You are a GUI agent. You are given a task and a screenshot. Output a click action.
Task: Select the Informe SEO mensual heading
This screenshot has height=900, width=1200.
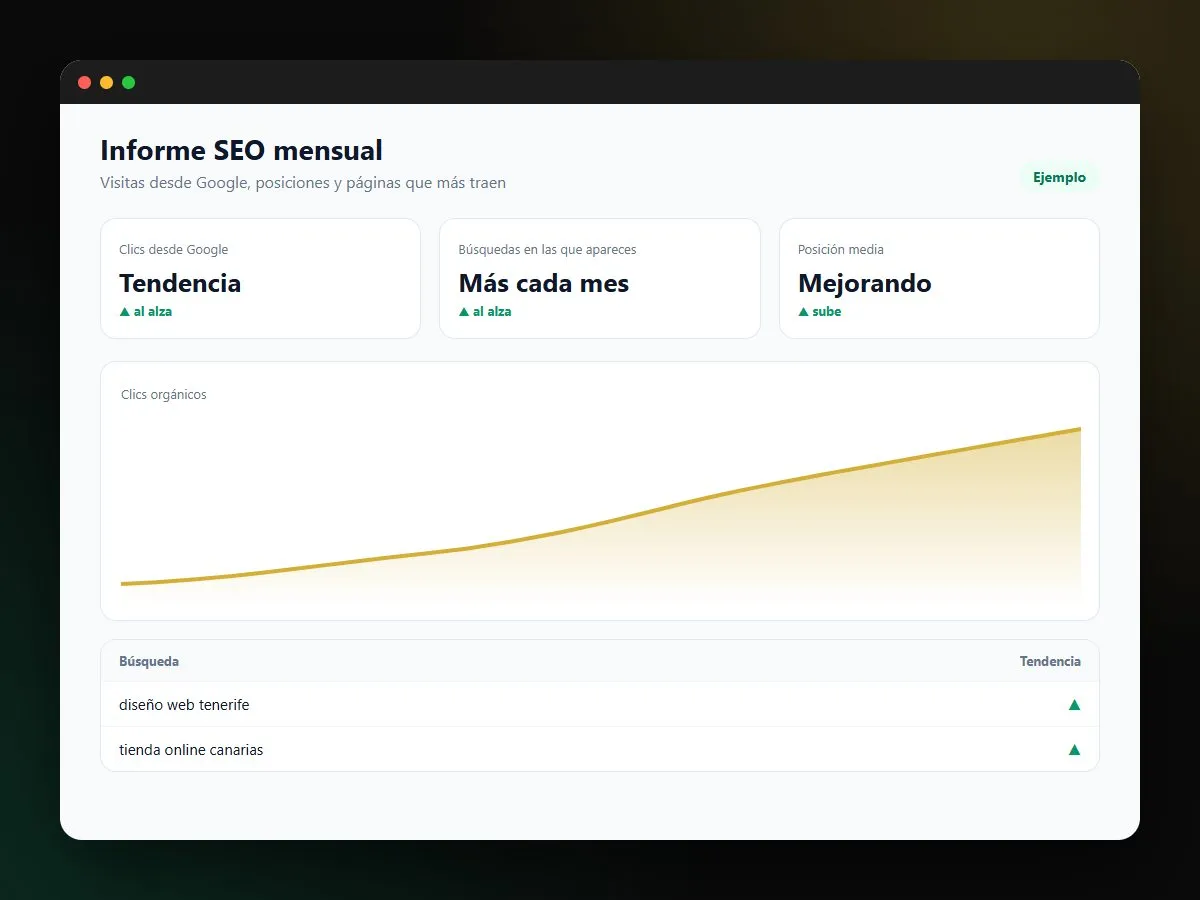coord(241,151)
